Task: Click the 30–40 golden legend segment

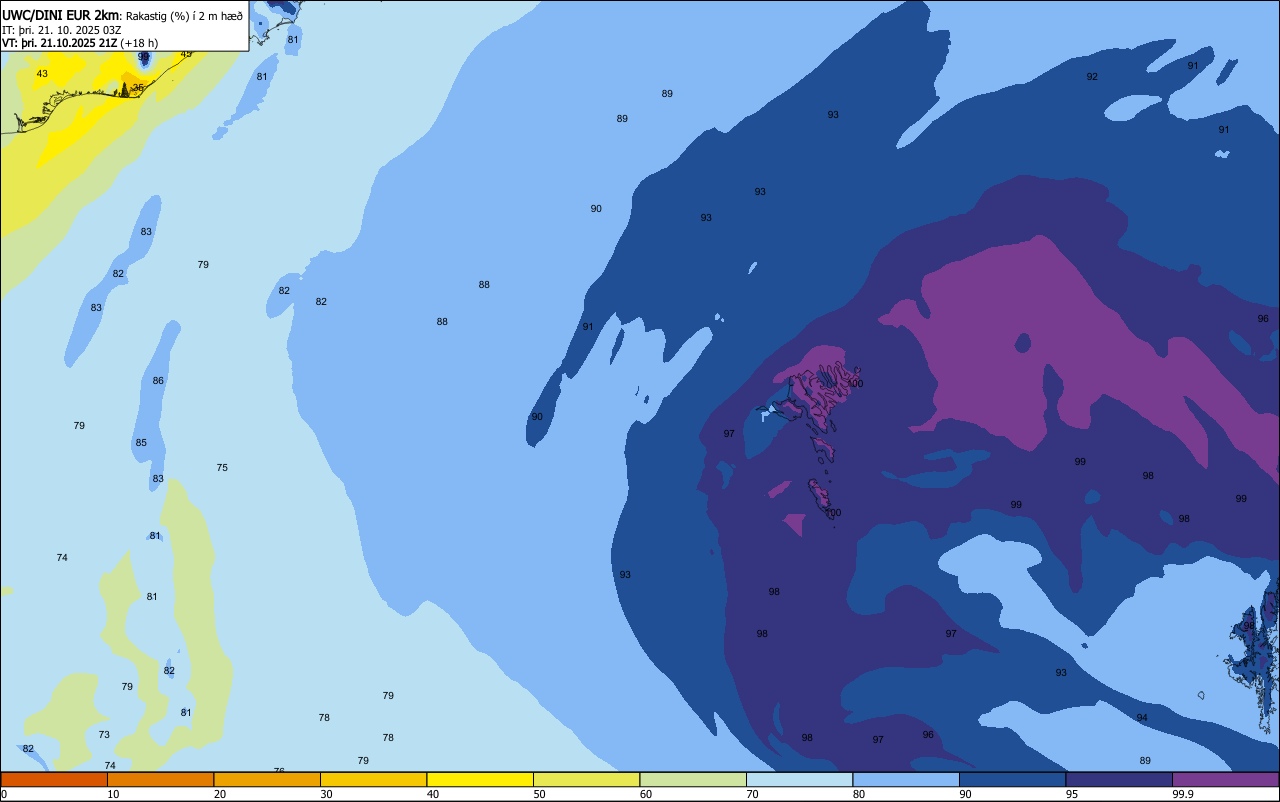Action: pyautogui.click(x=373, y=779)
